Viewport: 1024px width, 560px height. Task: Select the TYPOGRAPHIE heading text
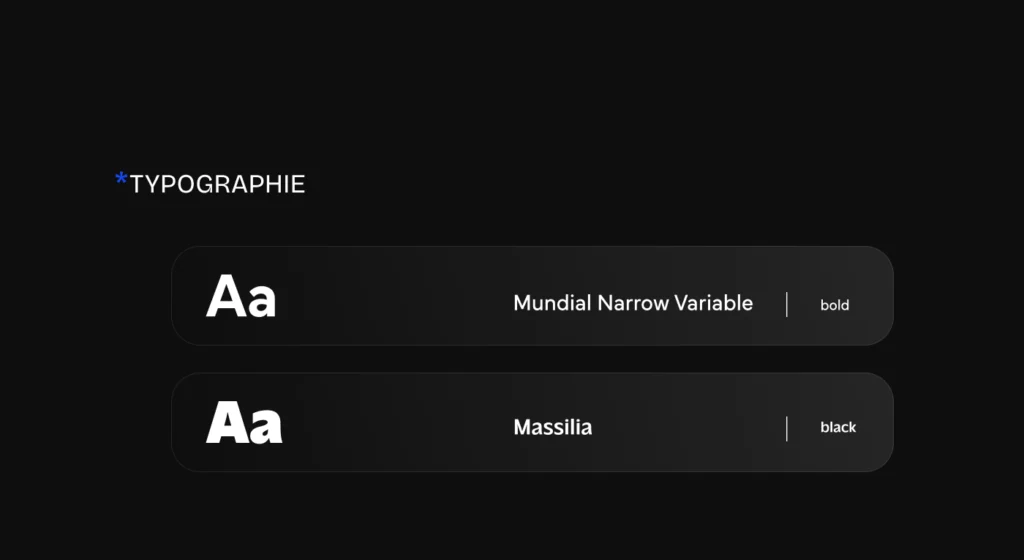[x=217, y=185]
